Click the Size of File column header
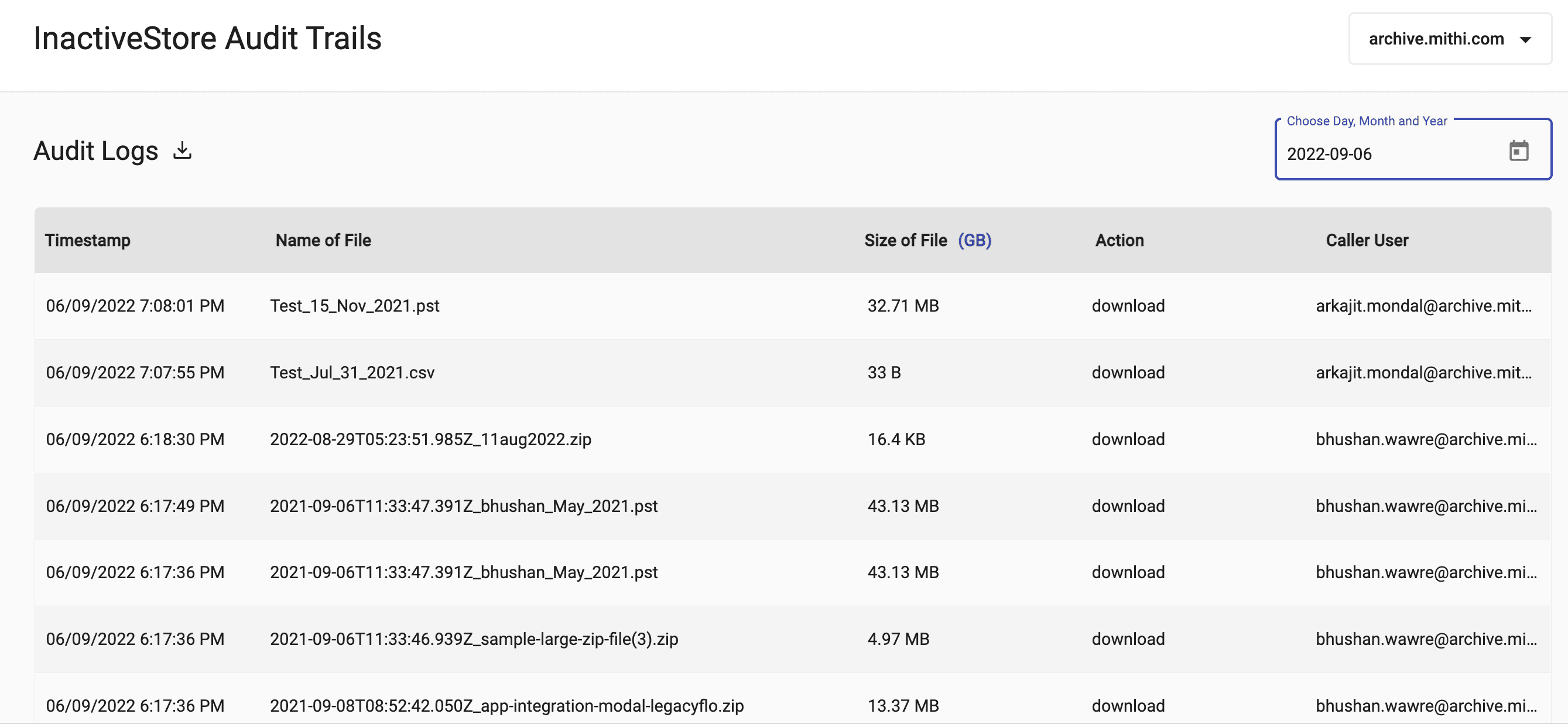The height and width of the screenshot is (724, 1568). [905, 240]
